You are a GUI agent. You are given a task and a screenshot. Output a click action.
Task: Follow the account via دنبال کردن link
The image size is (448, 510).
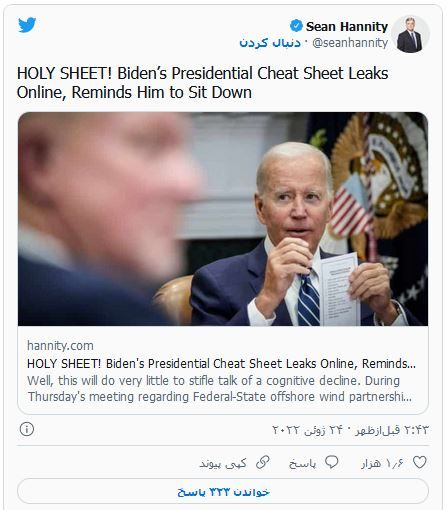click(x=270, y=43)
